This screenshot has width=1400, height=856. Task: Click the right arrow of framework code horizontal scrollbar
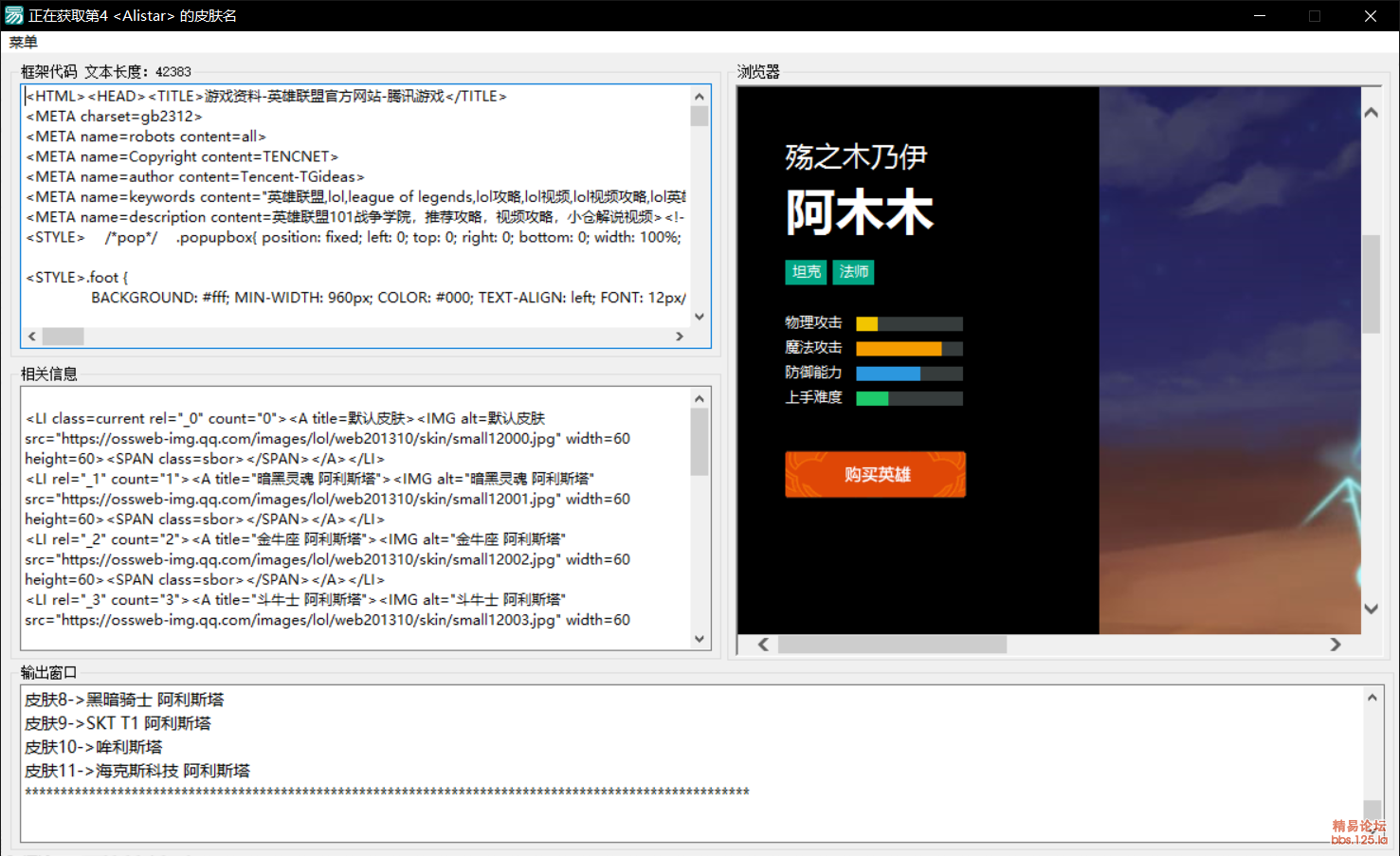click(680, 337)
